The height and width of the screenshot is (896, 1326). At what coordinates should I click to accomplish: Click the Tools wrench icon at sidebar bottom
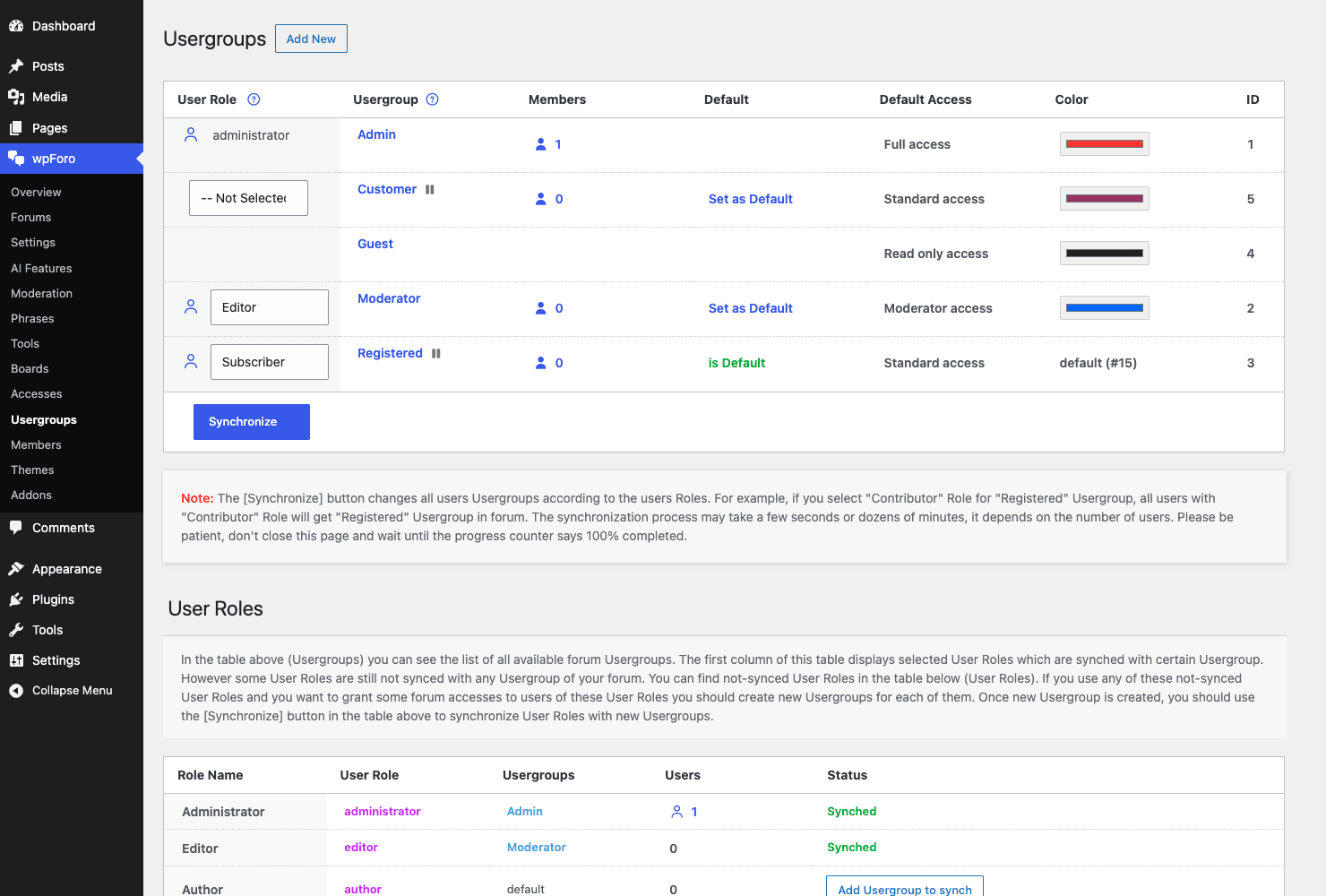[16, 630]
